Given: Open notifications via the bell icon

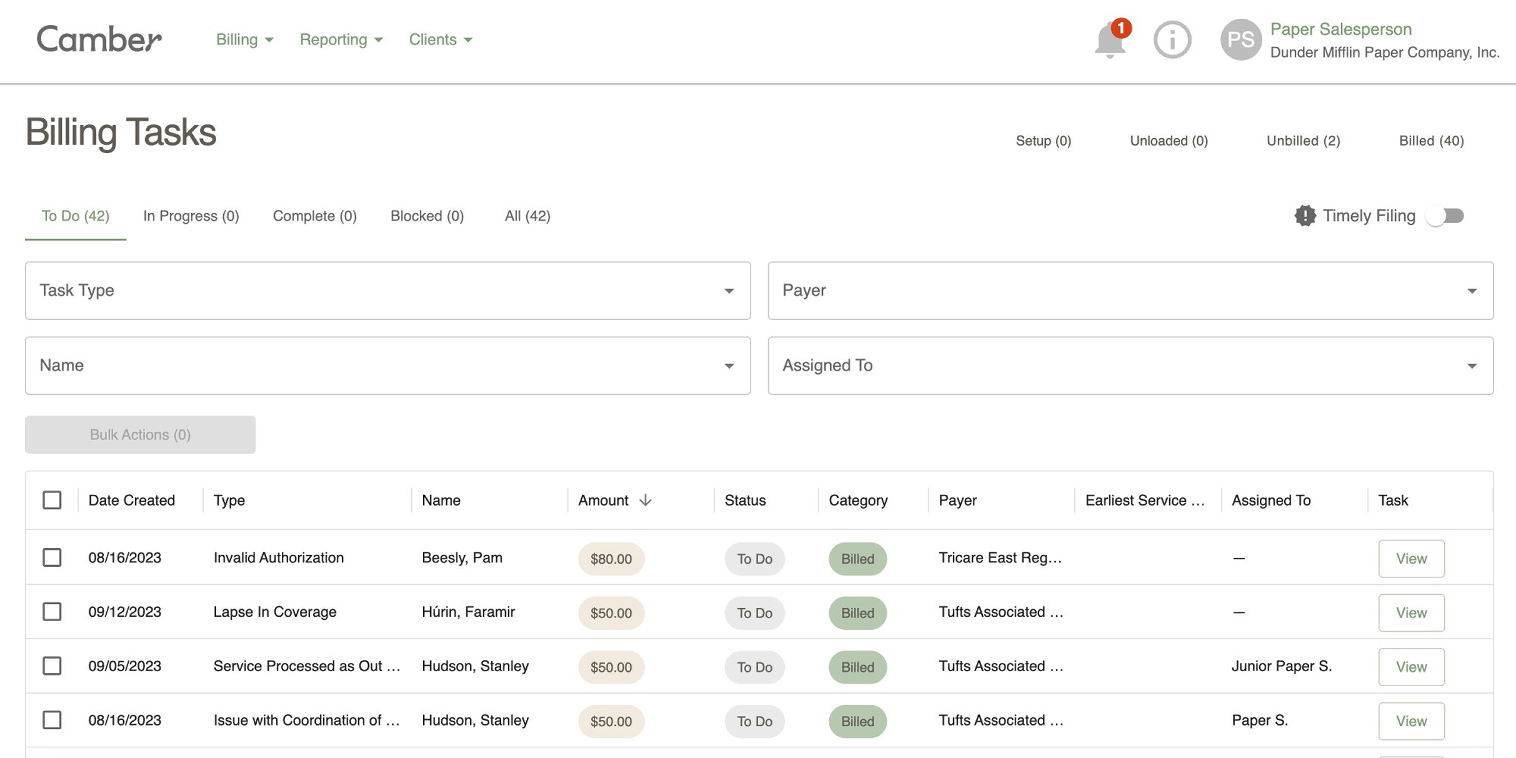Looking at the screenshot, I should (x=1109, y=40).
